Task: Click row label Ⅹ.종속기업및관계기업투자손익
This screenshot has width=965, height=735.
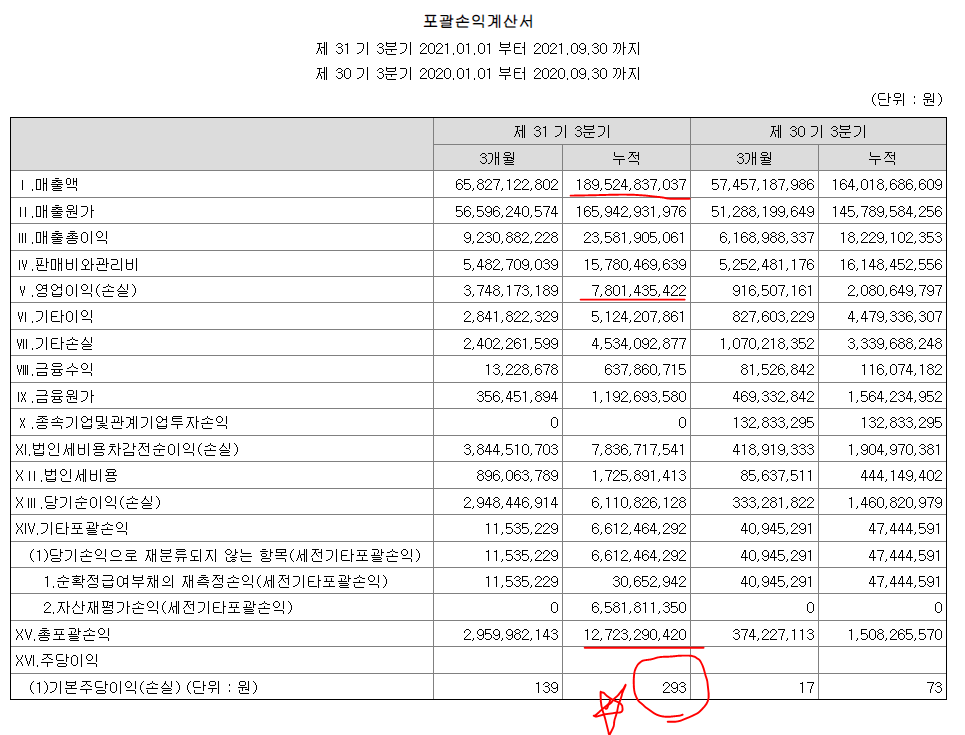Action: [123, 423]
